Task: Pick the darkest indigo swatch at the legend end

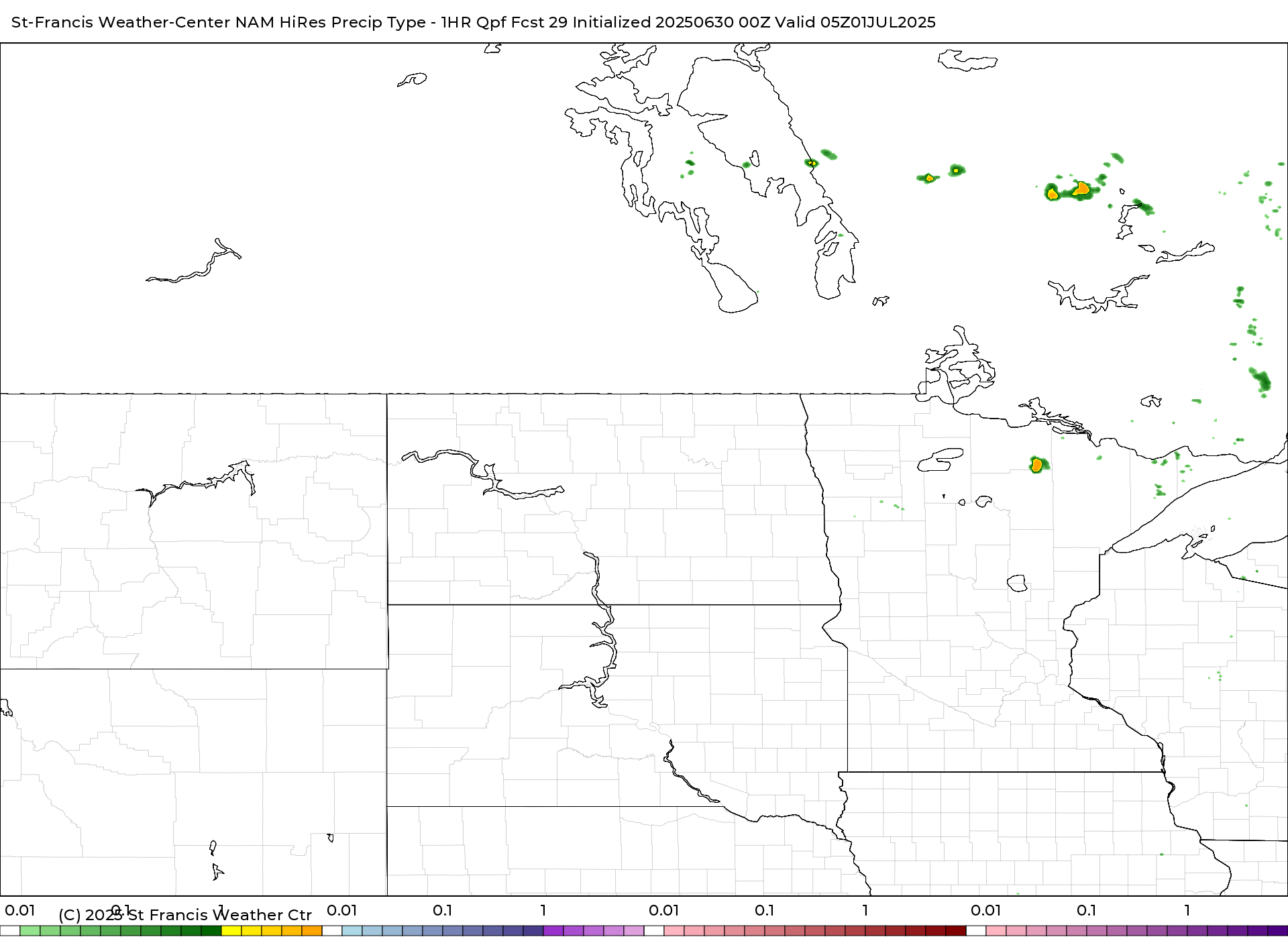Action: click(x=1278, y=931)
